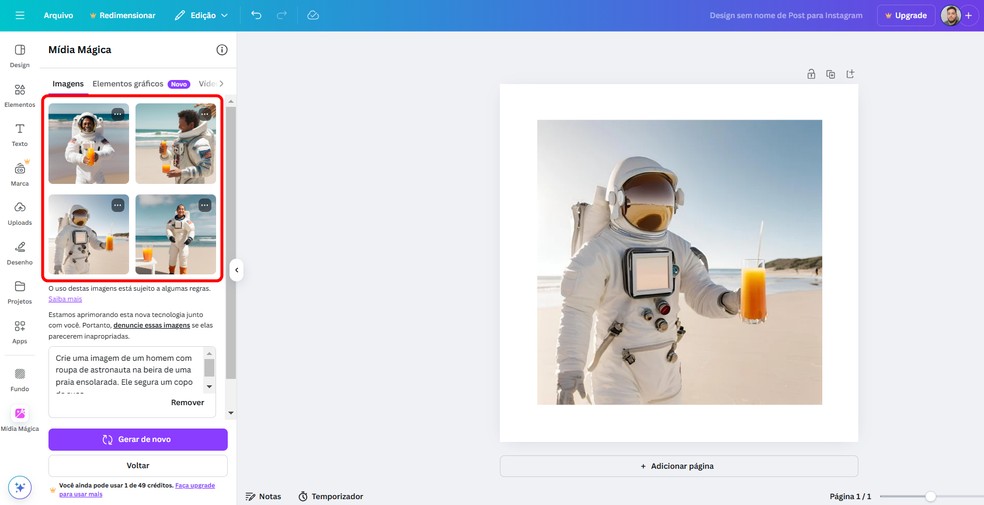Viewport: 984px width, 505px height.
Task: Click the Novo badge beside Elementos gráficos
Action: (x=179, y=84)
